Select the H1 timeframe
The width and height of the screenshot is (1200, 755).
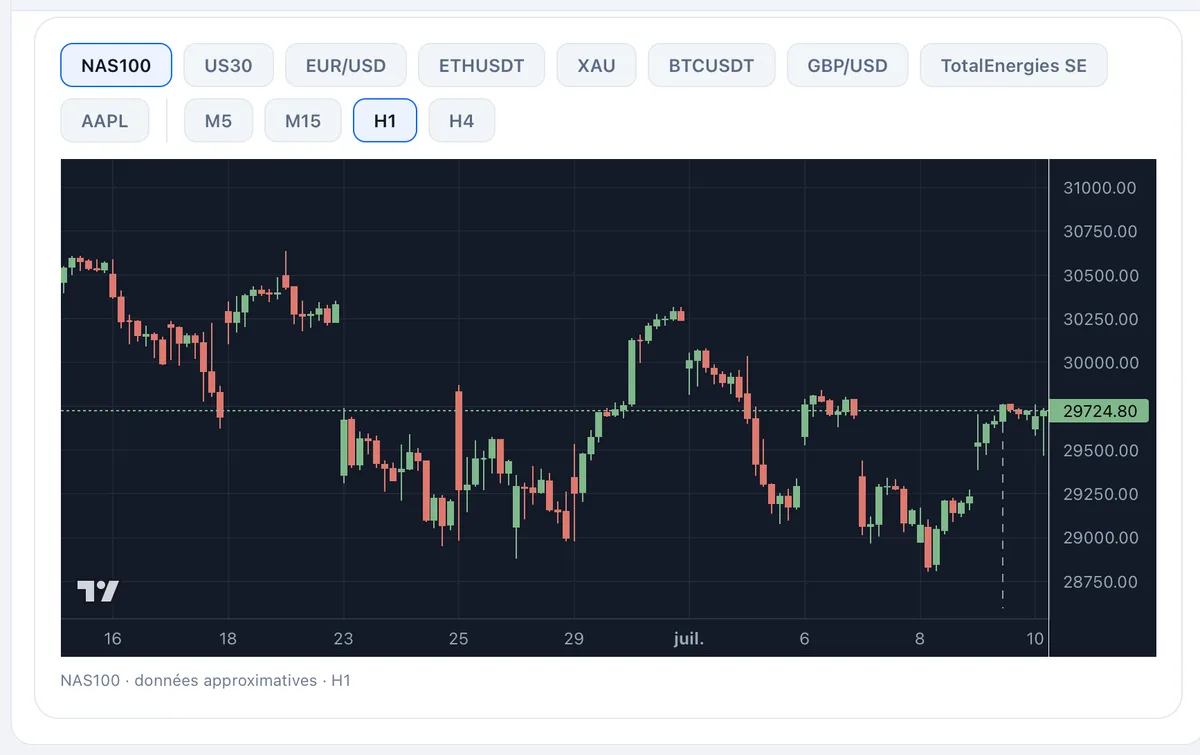click(x=385, y=121)
